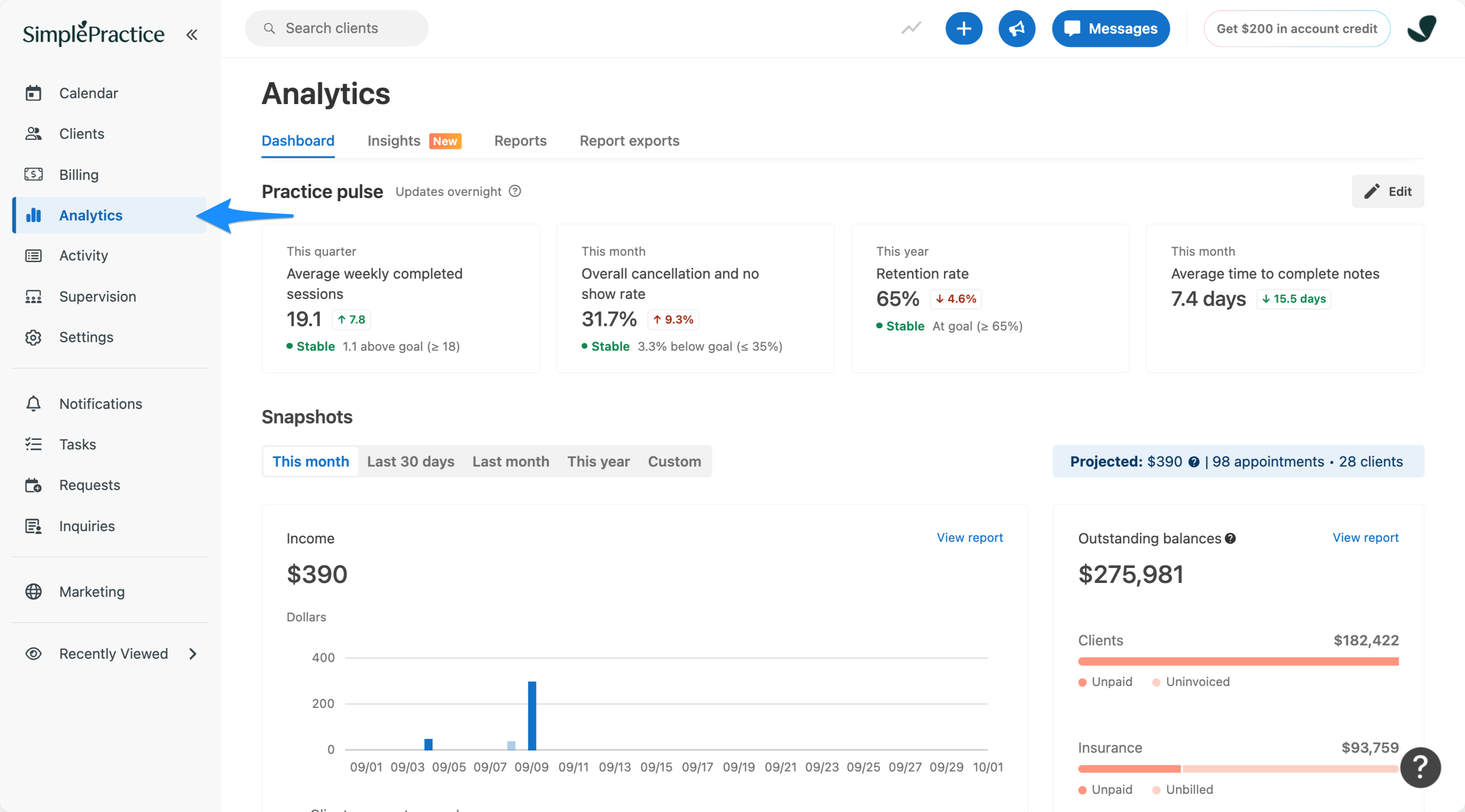The image size is (1465, 812).
Task: Open the Tasks list
Action: [77, 444]
